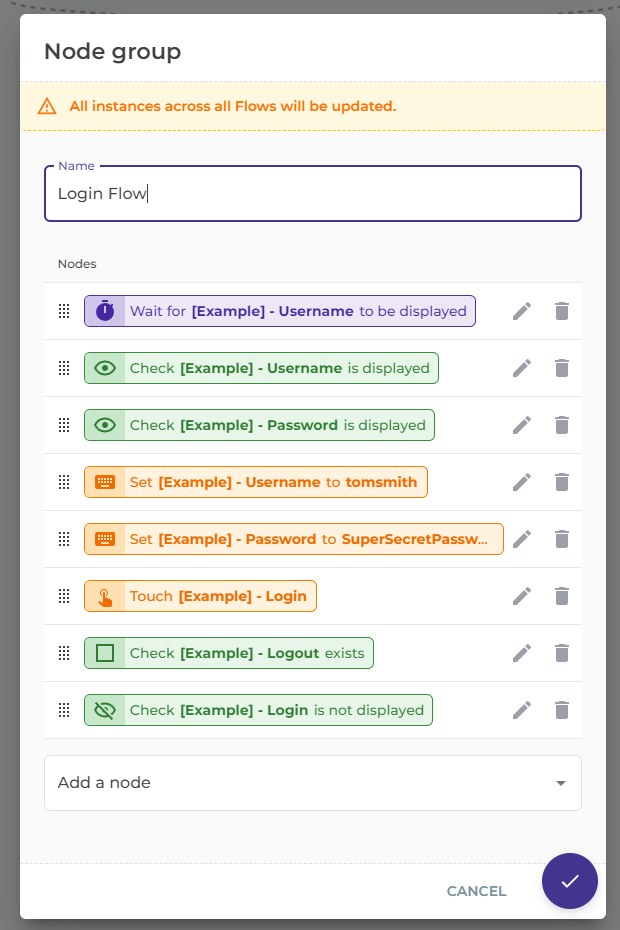Screen dimensions: 620x930
Task: Open the Add a node dropdown
Action: coord(300,783)
